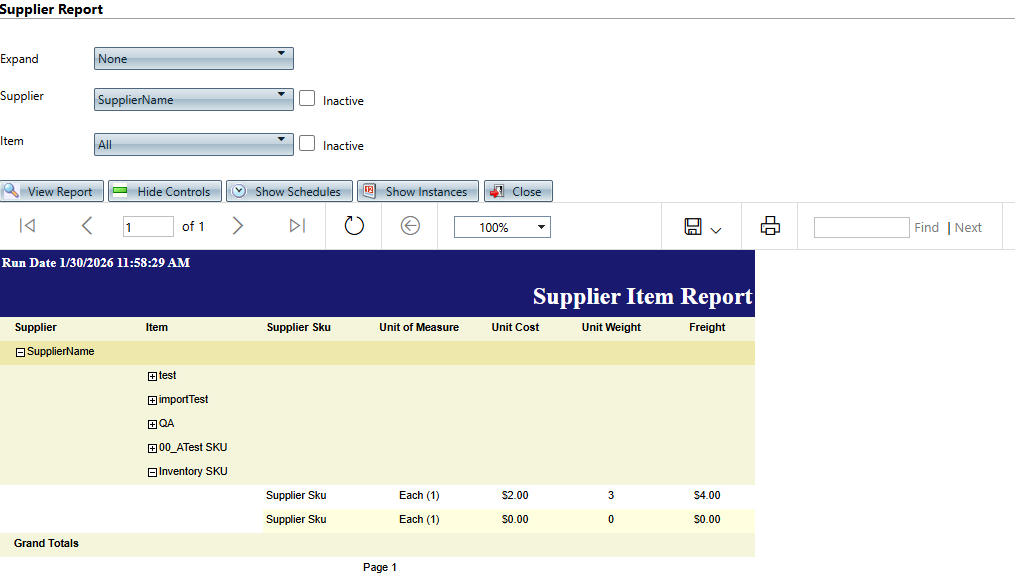Expand the importTest item row
Viewport: 1015px width, 579px height.
(152, 400)
